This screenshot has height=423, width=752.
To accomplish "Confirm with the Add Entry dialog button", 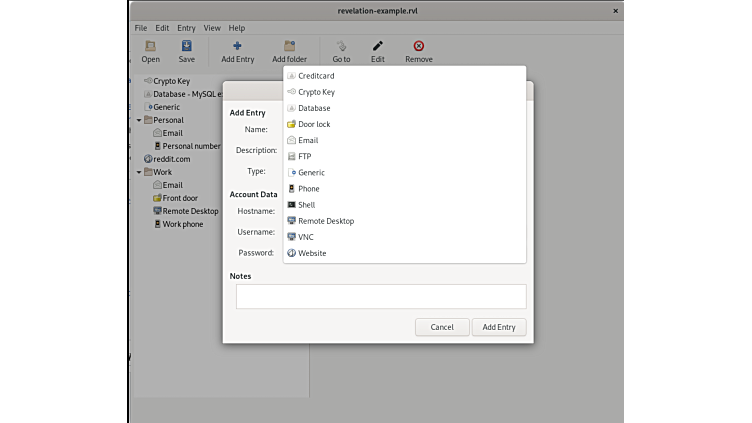I will (x=498, y=327).
